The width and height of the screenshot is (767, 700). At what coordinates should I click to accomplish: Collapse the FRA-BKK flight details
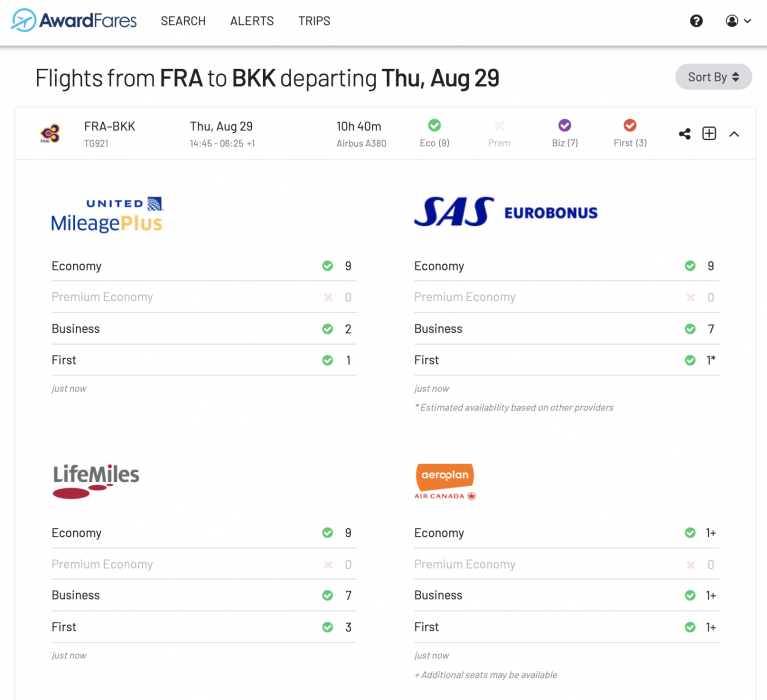click(734, 134)
